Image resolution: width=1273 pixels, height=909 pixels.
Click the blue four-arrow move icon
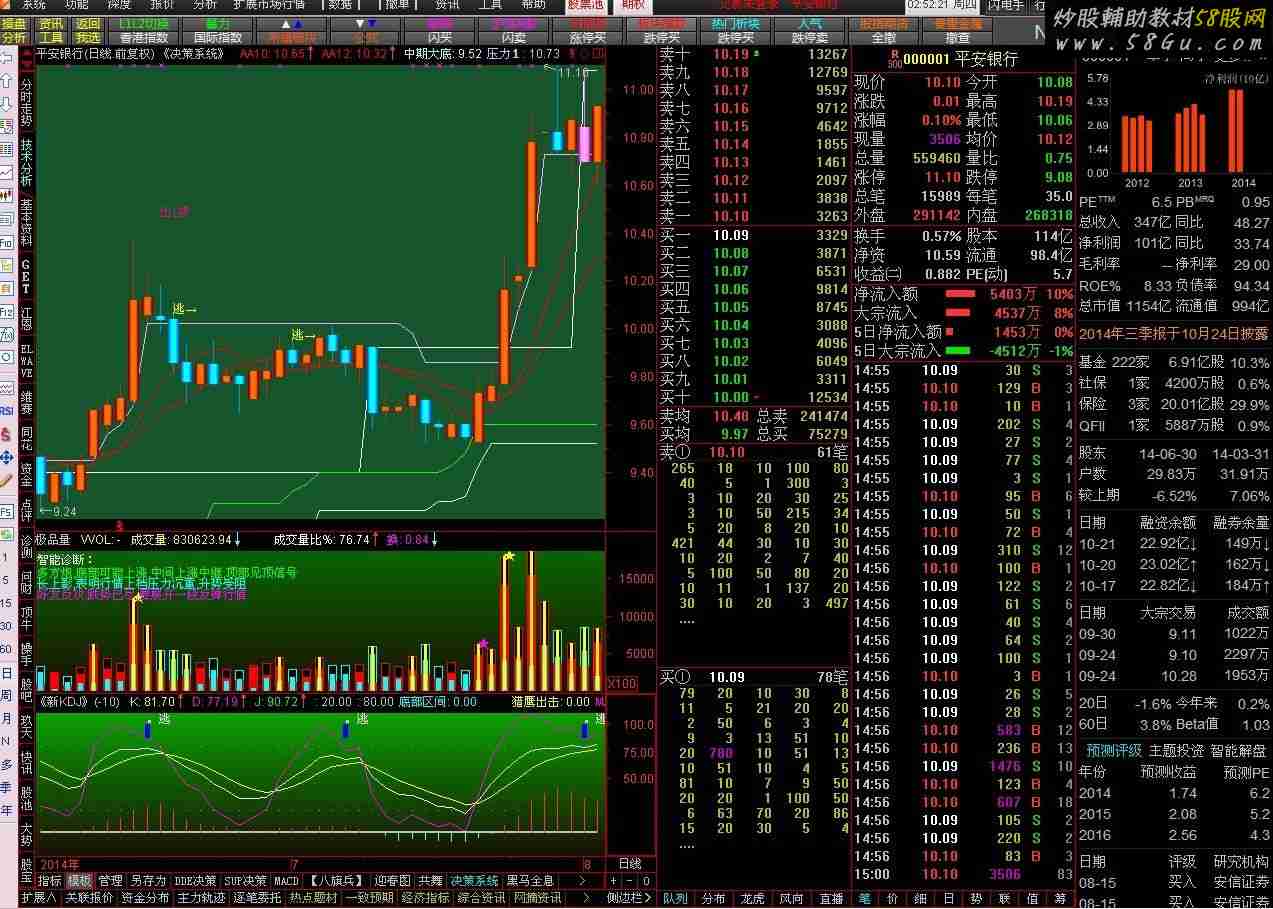pos(6,457)
